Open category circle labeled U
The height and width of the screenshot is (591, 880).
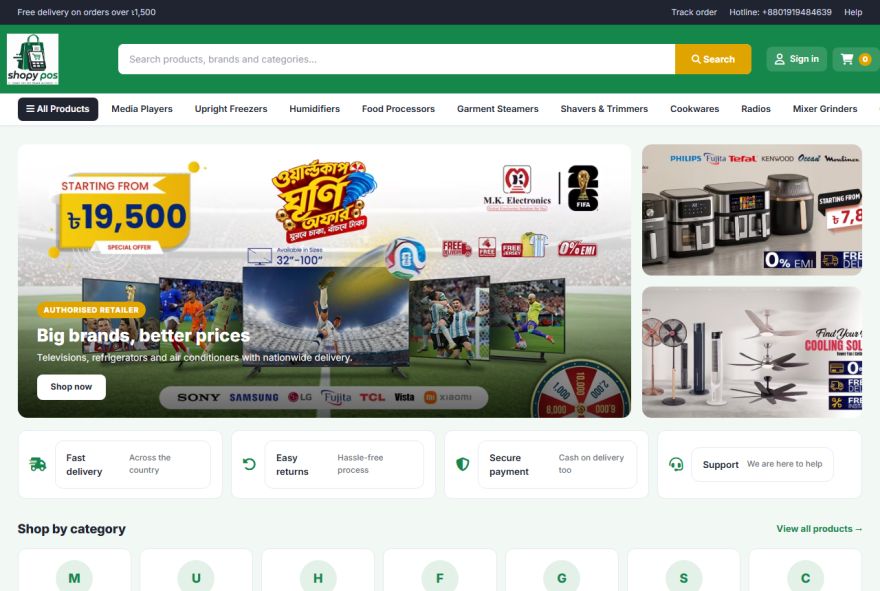coord(196,578)
